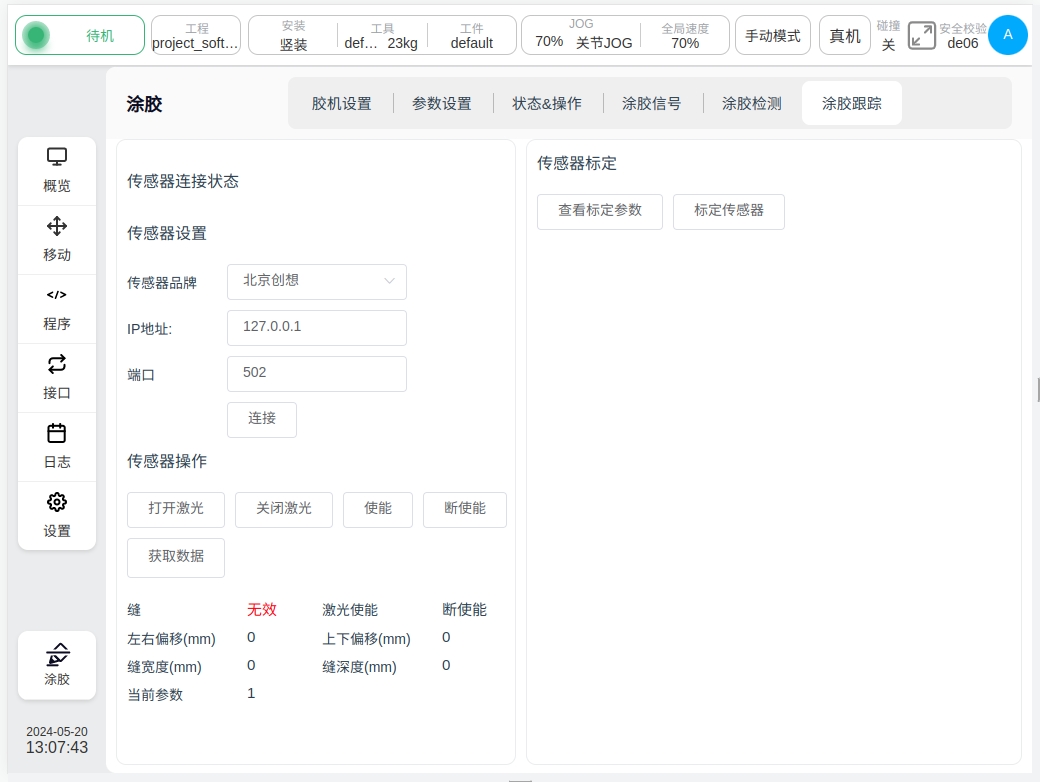Switch the 手动模式 manual mode button
The image size is (1040, 782).
click(x=773, y=36)
